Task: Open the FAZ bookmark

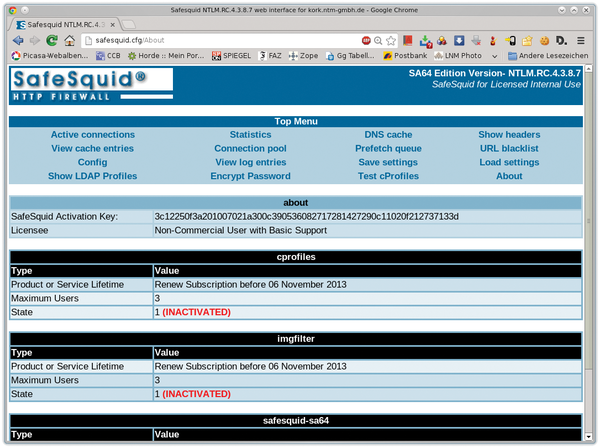Action: [x=270, y=56]
